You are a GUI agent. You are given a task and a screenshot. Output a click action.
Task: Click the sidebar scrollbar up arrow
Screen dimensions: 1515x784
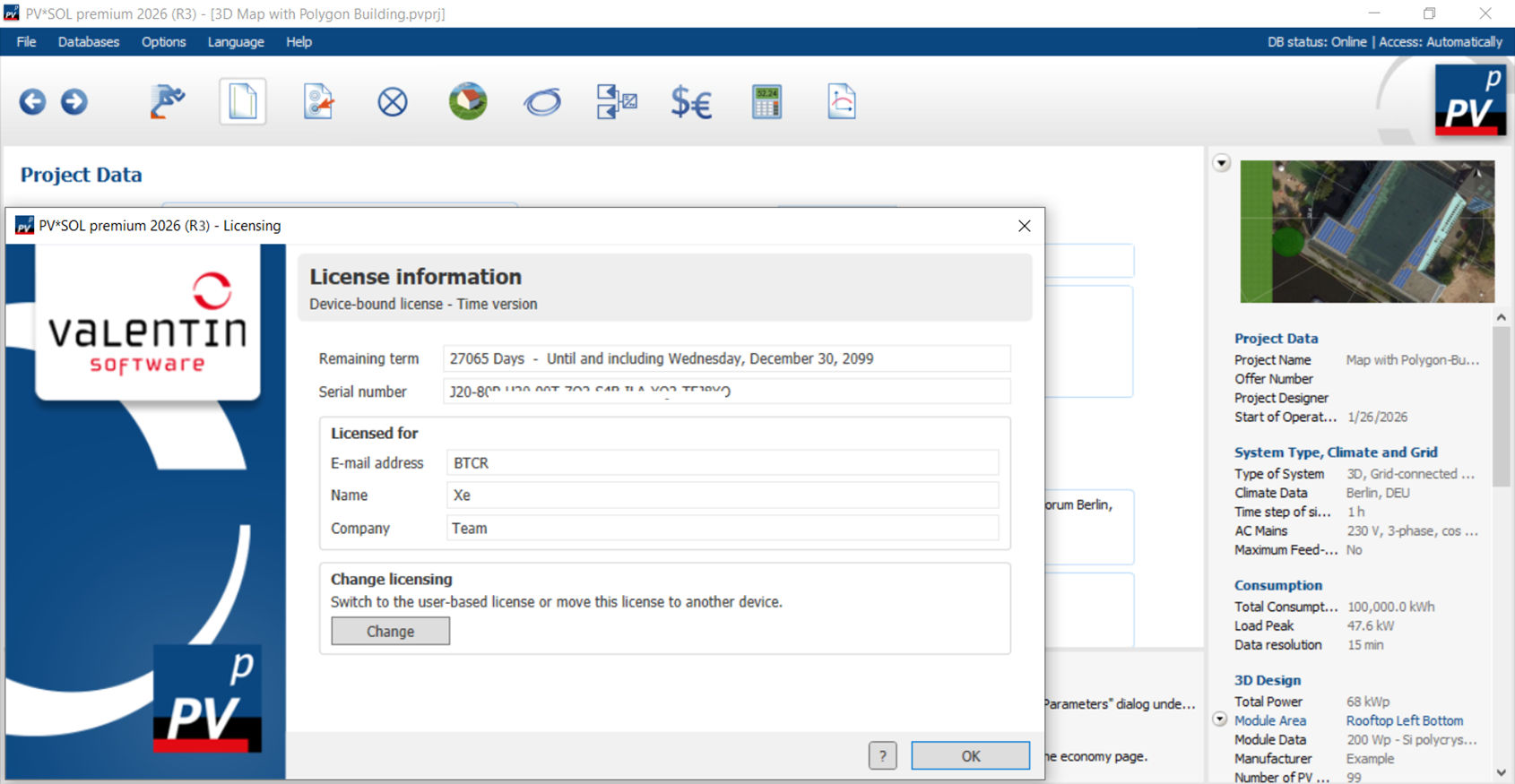click(1501, 317)
